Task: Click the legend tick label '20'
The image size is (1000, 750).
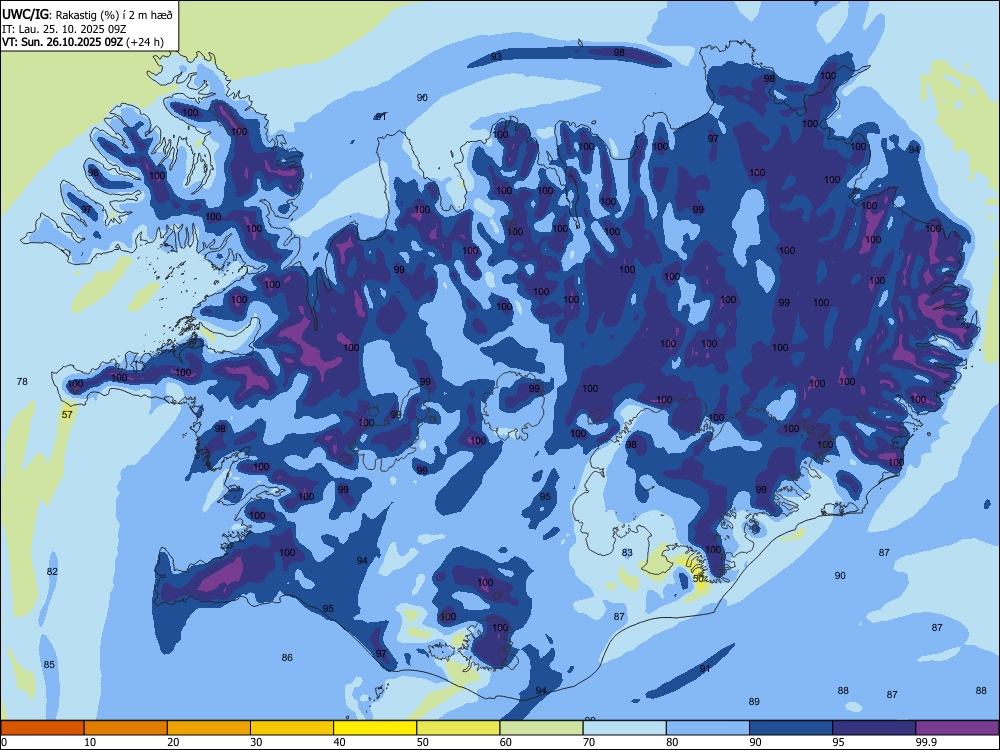Action: click(173, 742)
